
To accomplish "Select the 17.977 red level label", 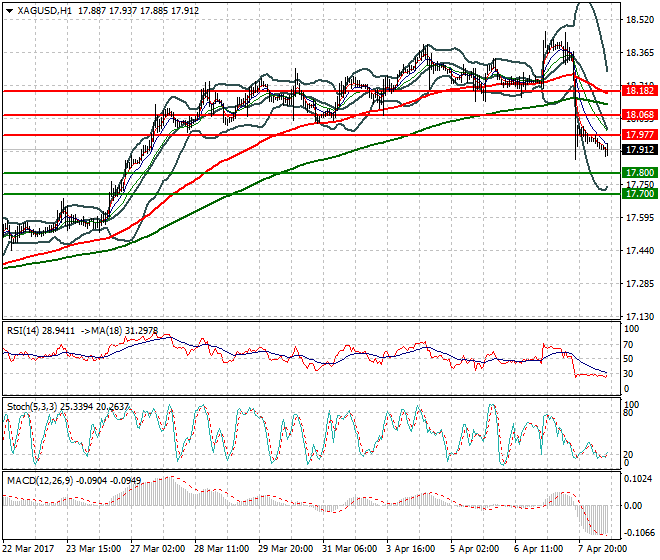I will pyautogui.click(x=639, y=135).
